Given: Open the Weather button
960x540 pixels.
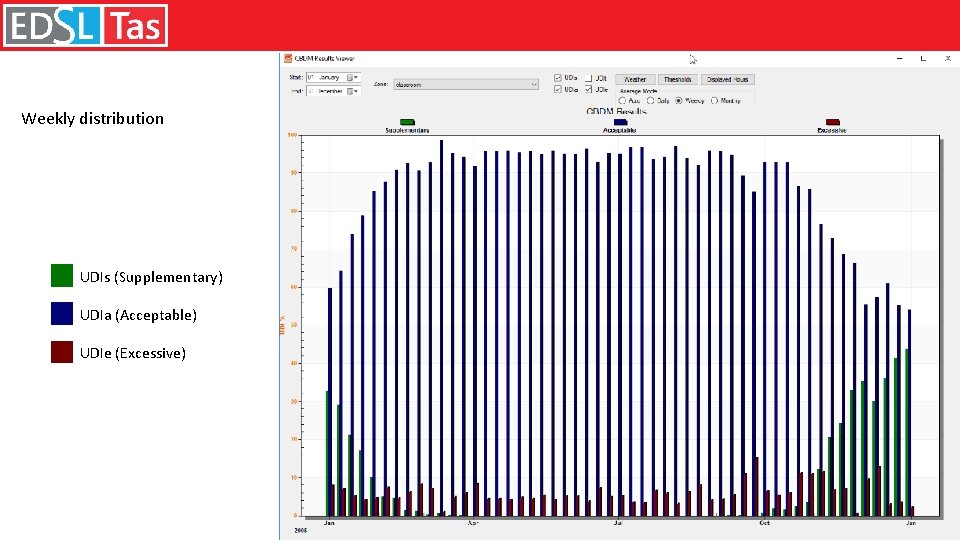Looking at the screenshot, I should (x=635, y=80).
